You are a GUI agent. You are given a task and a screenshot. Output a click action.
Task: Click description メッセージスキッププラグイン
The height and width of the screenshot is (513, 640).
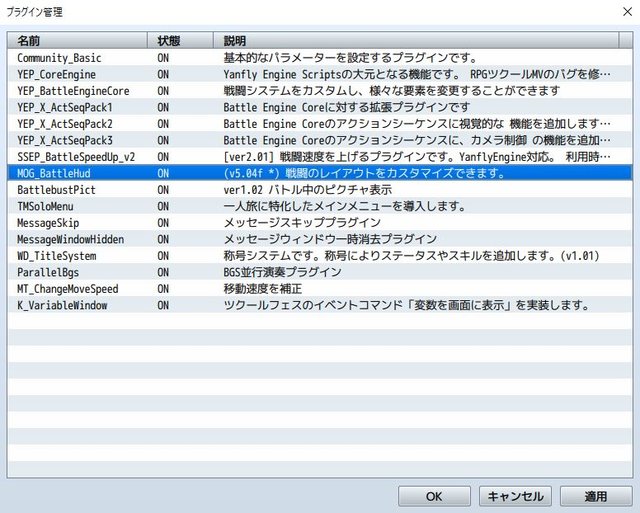(x=302, y=223)
